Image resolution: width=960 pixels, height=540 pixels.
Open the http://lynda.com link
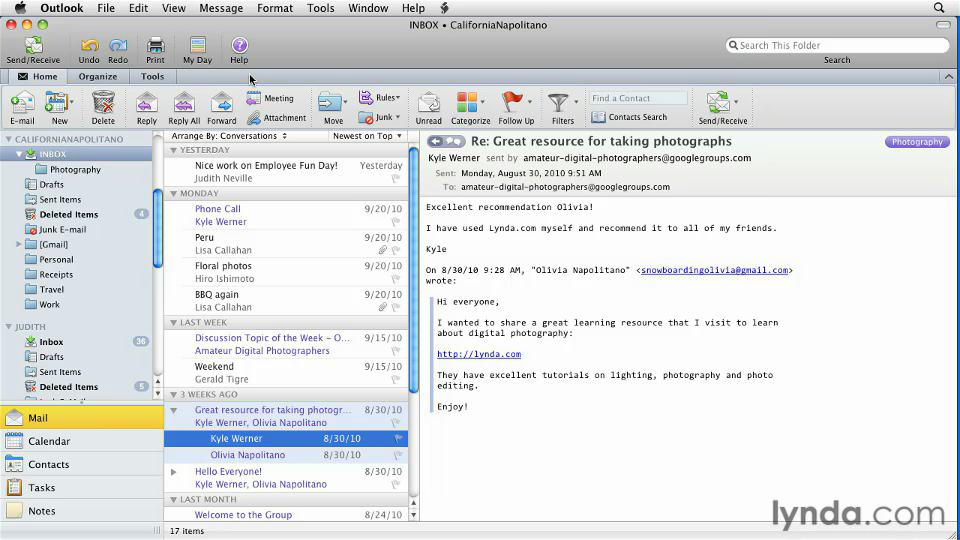(479, 354)
